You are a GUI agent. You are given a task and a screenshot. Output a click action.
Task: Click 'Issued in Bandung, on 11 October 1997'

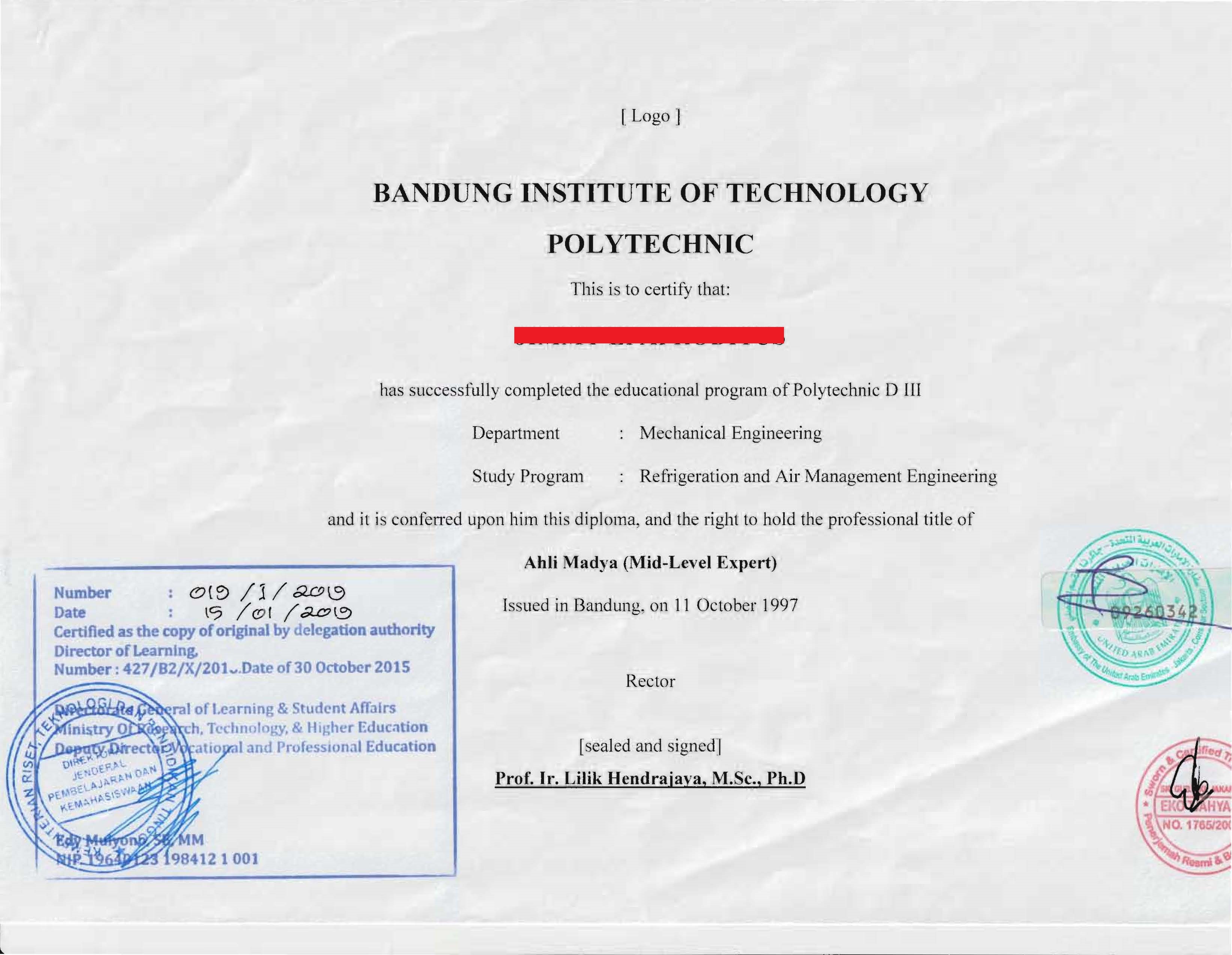650,606
